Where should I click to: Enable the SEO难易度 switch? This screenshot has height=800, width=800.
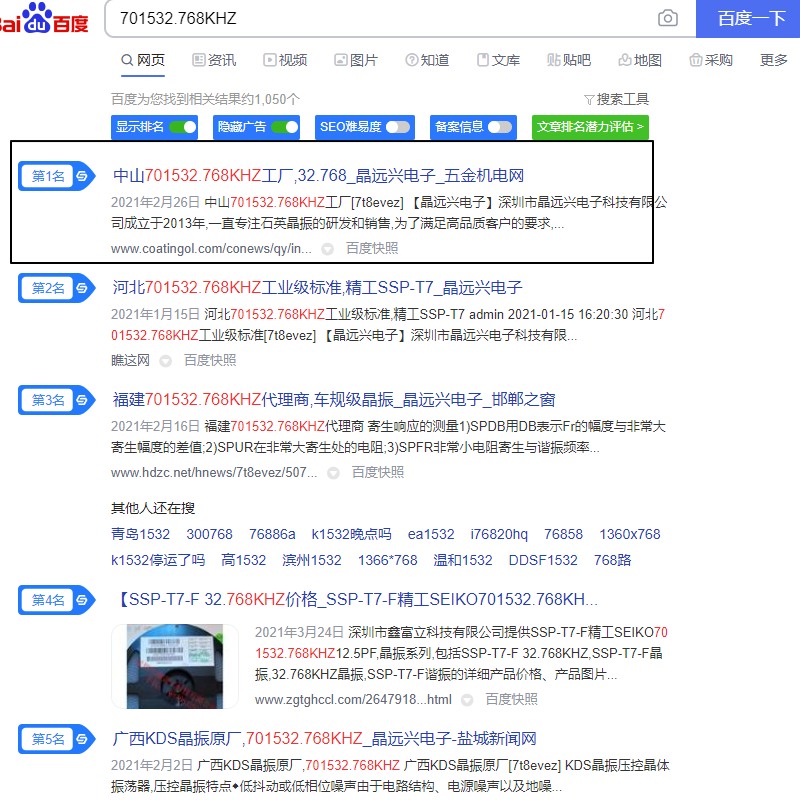398,127
